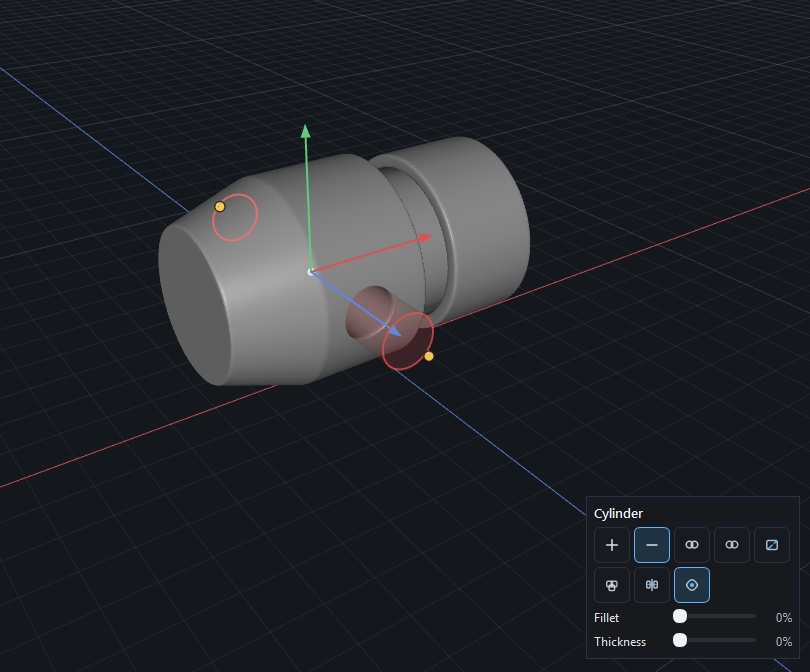The width and height of the screenshot is (810, 672).
Task: Click the red gizmo axis arrow tip
Action: (426, 238)
